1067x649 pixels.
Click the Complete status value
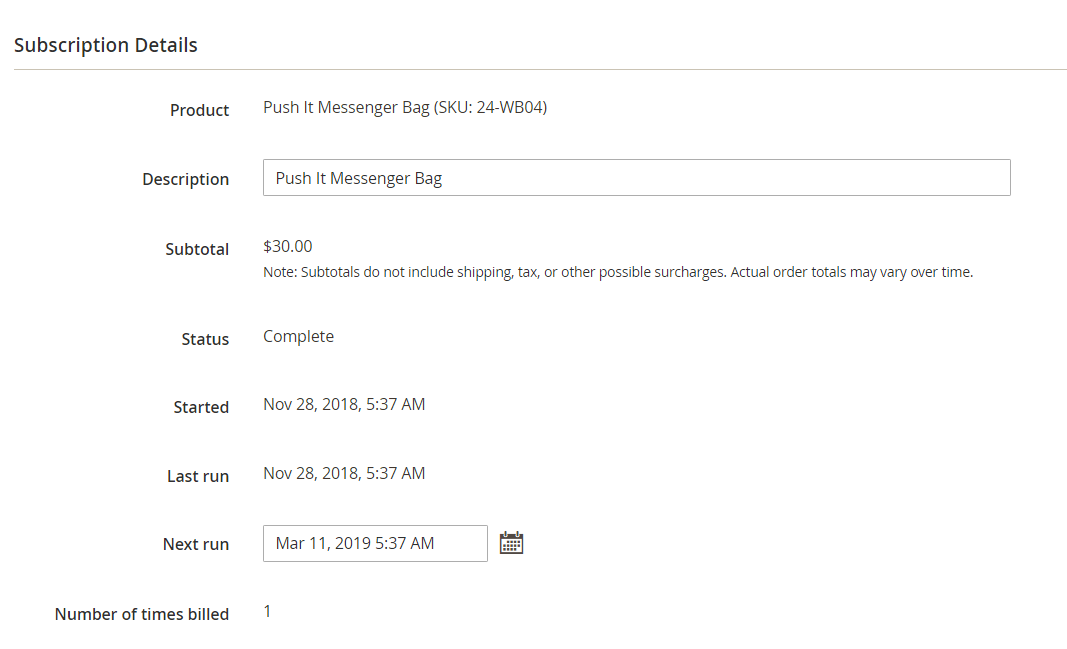(298, 336)
